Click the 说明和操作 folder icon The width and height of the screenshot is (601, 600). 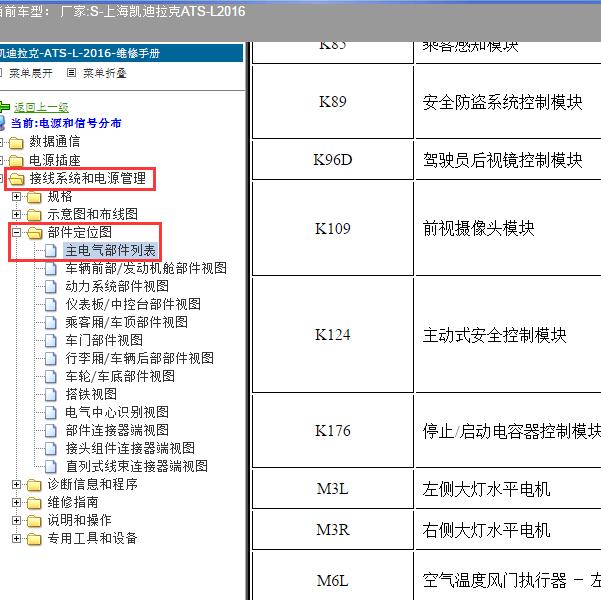pyautogui.click(x=34, y=521)
